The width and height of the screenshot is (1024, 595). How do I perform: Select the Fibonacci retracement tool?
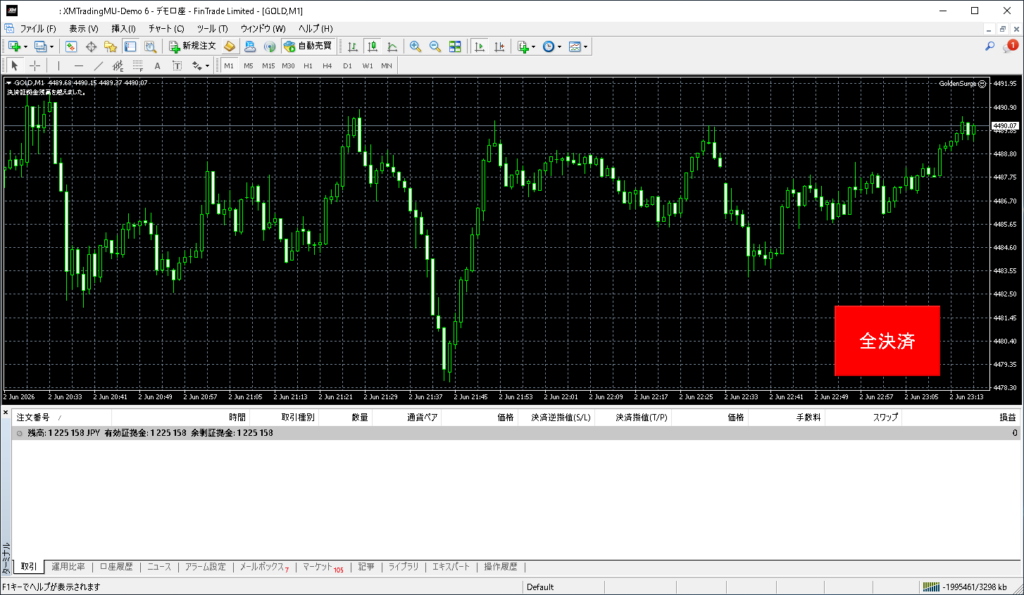click(x=137, y=65)
